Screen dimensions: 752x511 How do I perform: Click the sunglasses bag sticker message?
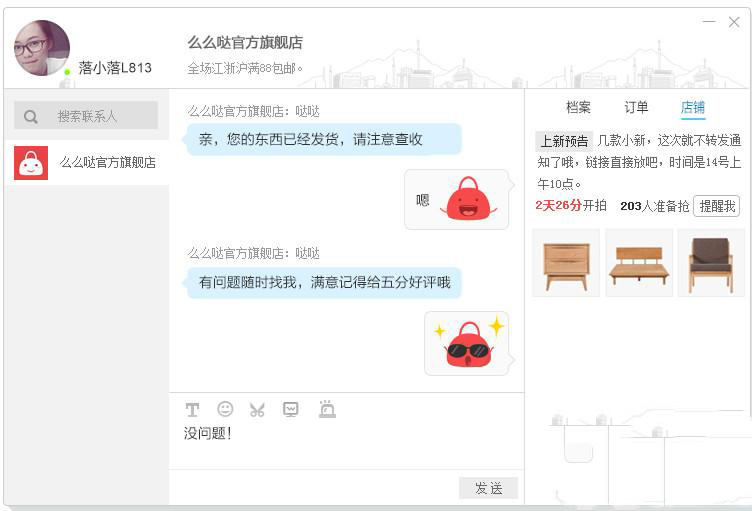pos(468,343)
